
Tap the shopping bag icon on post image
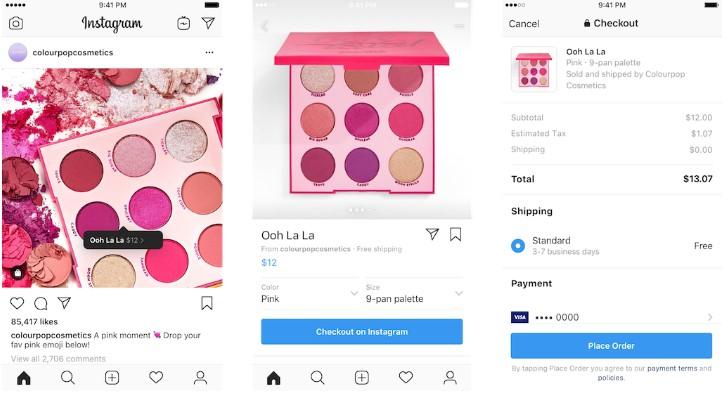(18, 273)
